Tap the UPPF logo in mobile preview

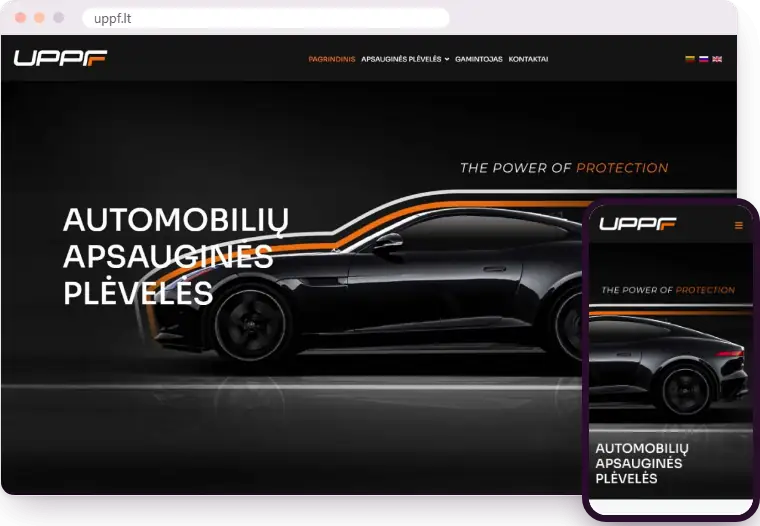[x=637, y=223]
